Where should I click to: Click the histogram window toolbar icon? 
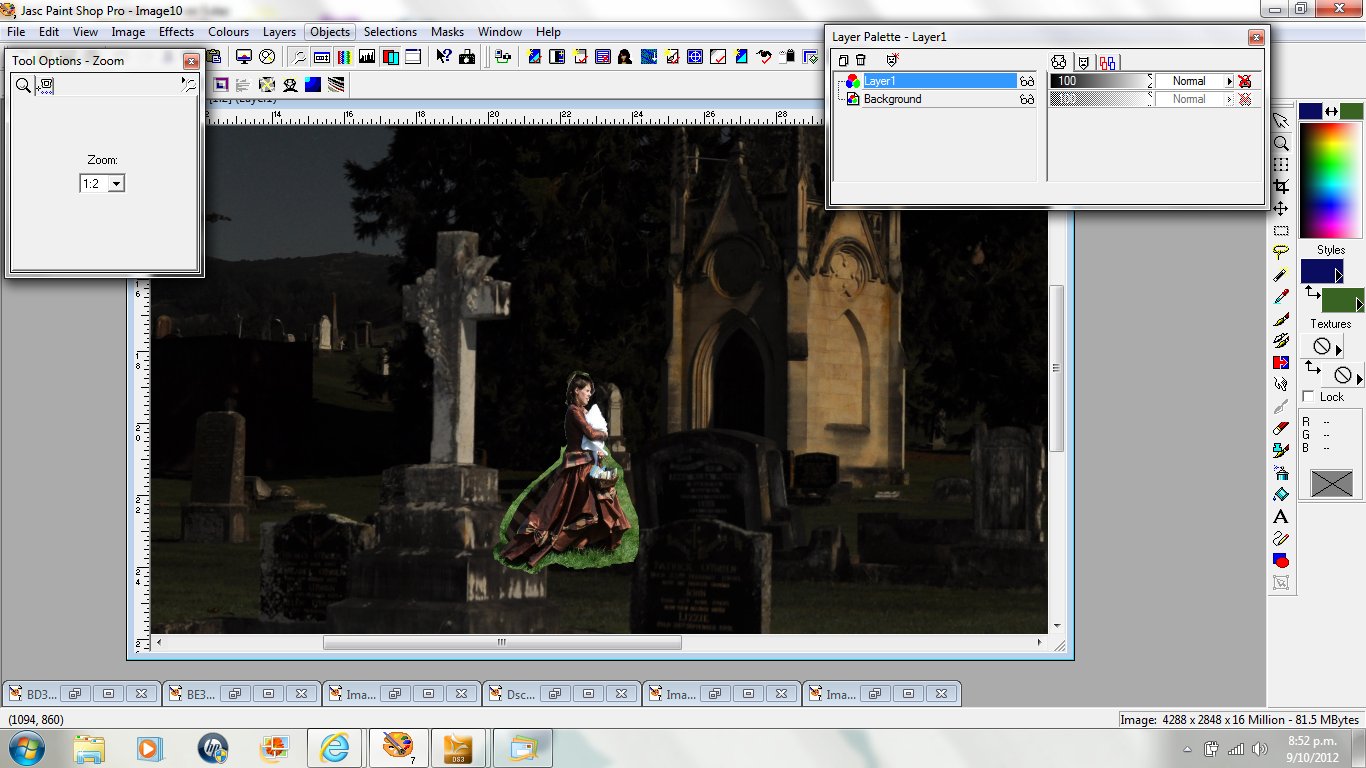click(x=367, y=57)
